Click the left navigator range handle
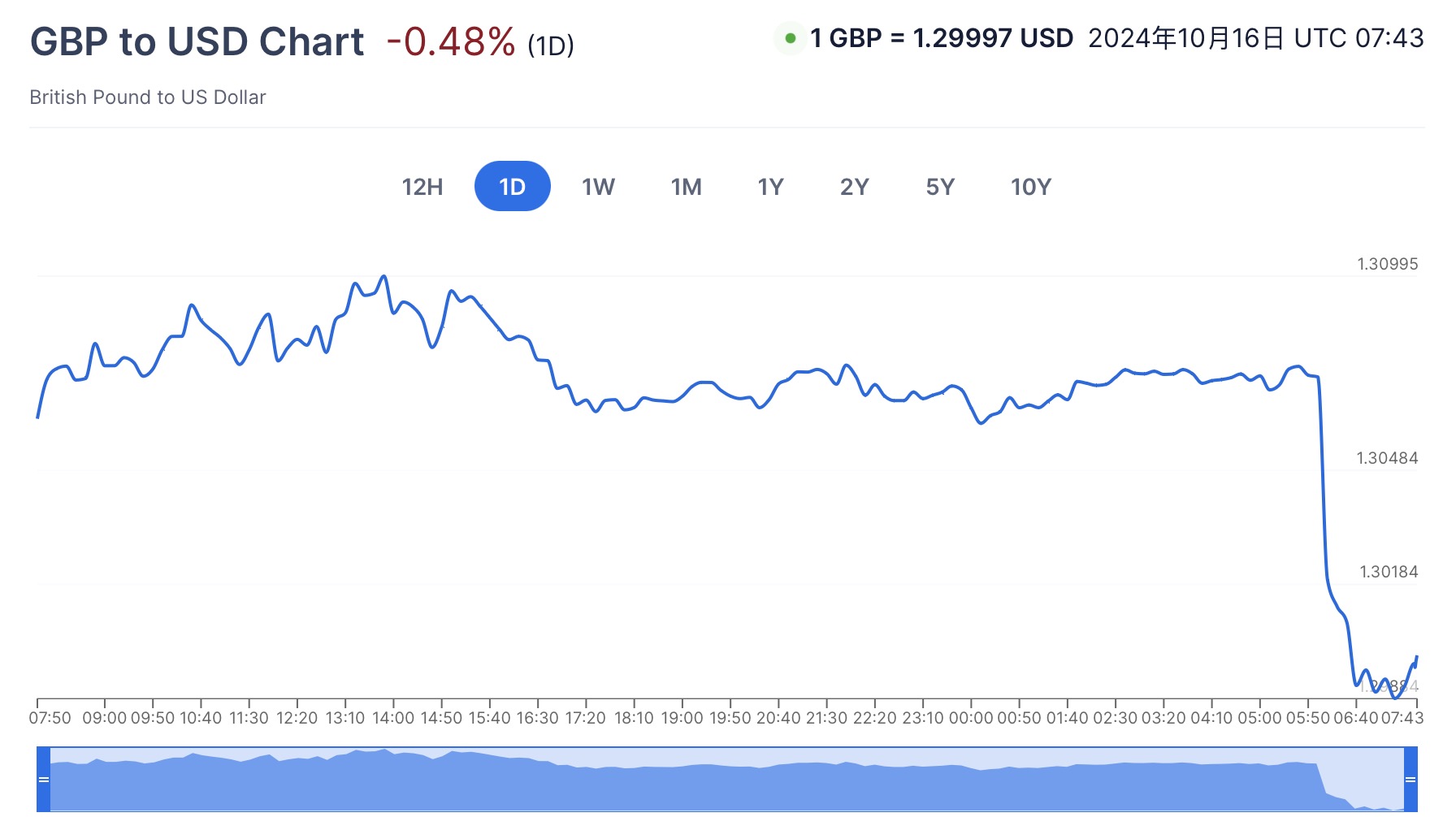Viewport: 1456px width, 817px height. point(44,780)
